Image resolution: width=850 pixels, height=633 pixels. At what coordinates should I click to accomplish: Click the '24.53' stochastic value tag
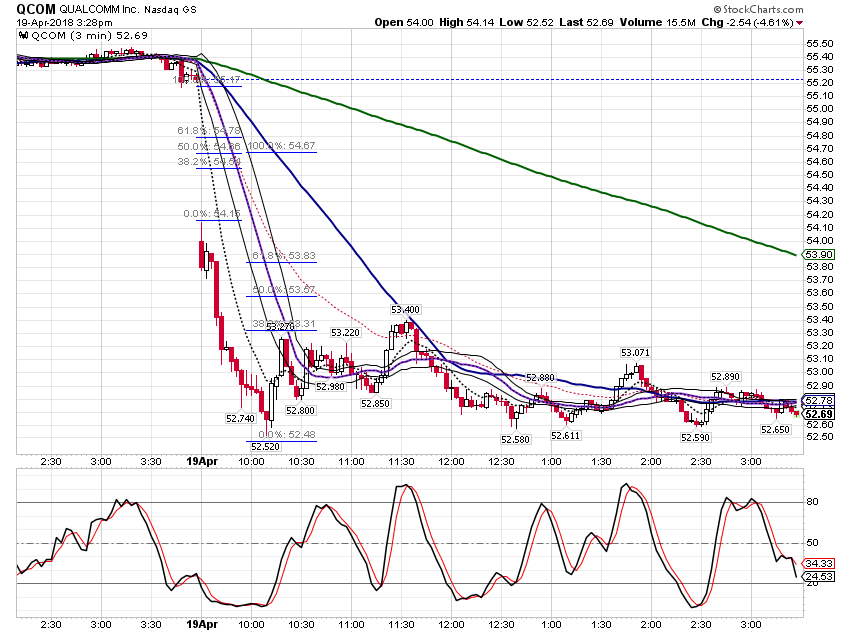[x=819, y=576]
